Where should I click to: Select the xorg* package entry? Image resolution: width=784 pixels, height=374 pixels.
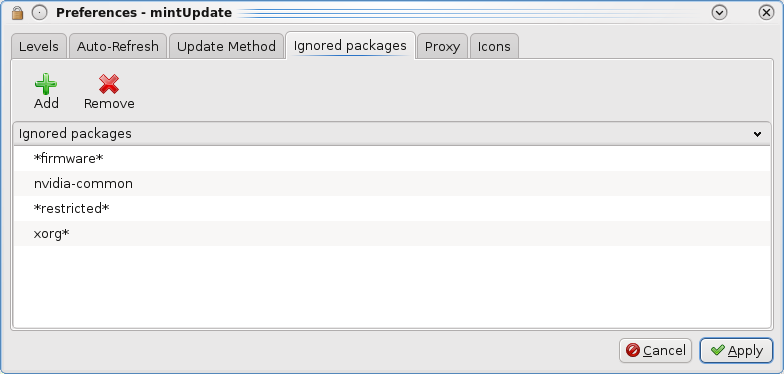[392, 234]
